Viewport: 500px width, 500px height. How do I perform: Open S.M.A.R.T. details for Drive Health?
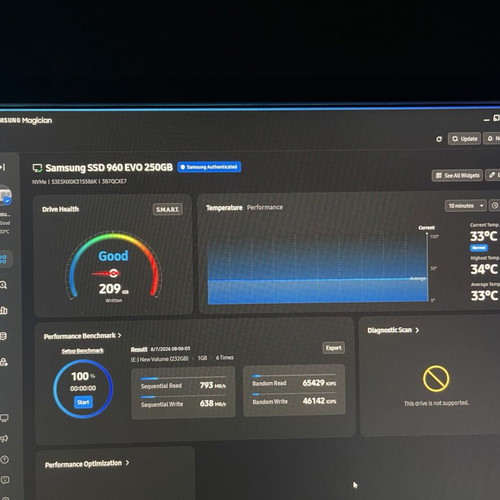click(167, 209)
